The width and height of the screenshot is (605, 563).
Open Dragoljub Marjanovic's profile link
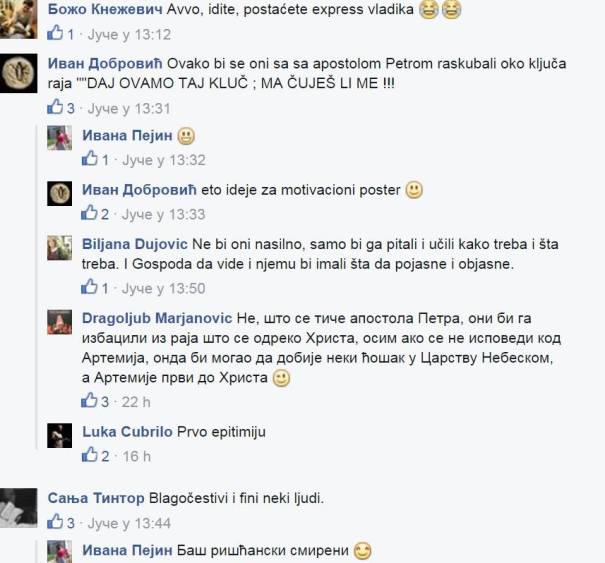(x=157, y=318)
